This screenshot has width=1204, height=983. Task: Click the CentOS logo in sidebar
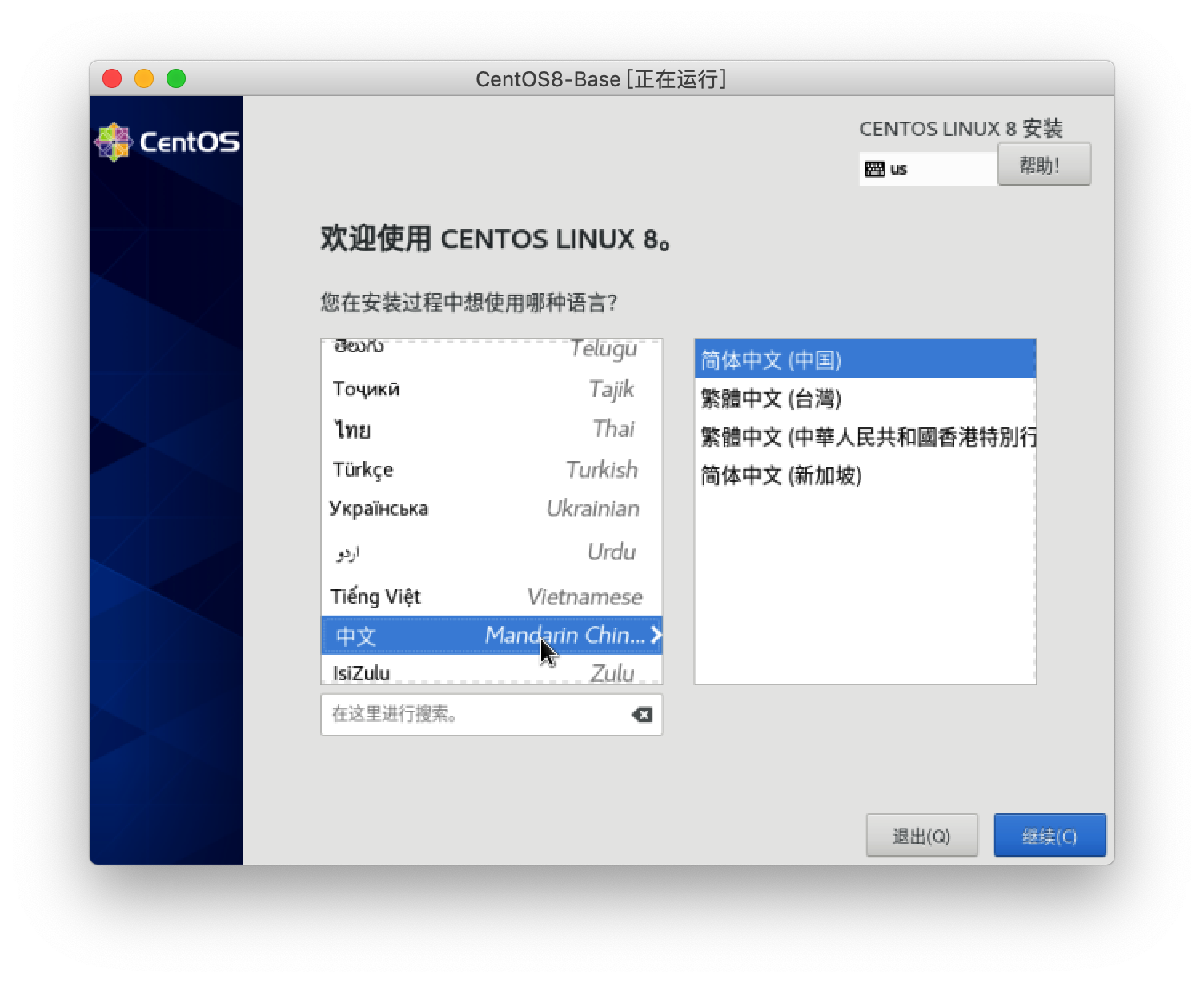(x=167, y=142)
